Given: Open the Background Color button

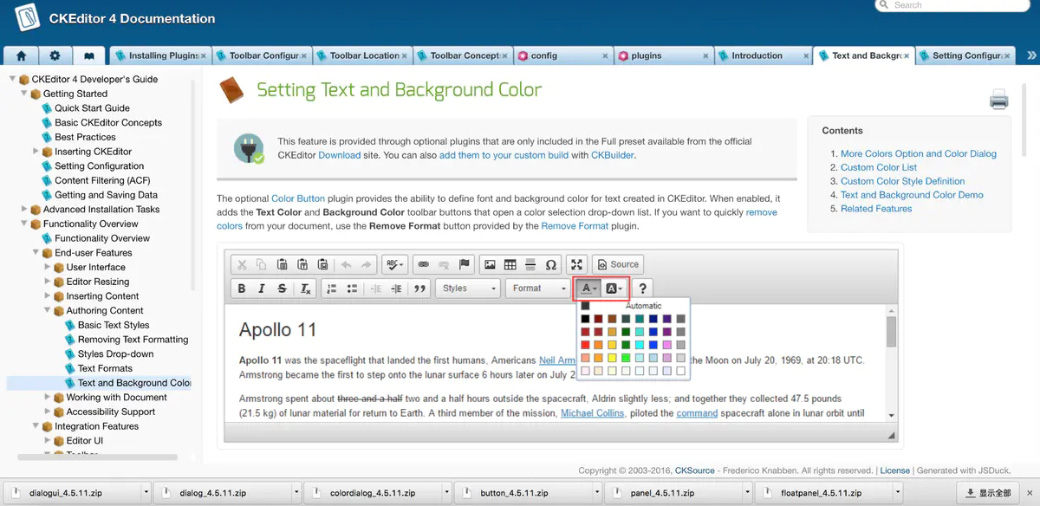Looking at the screenshot, I should [614, 288].
